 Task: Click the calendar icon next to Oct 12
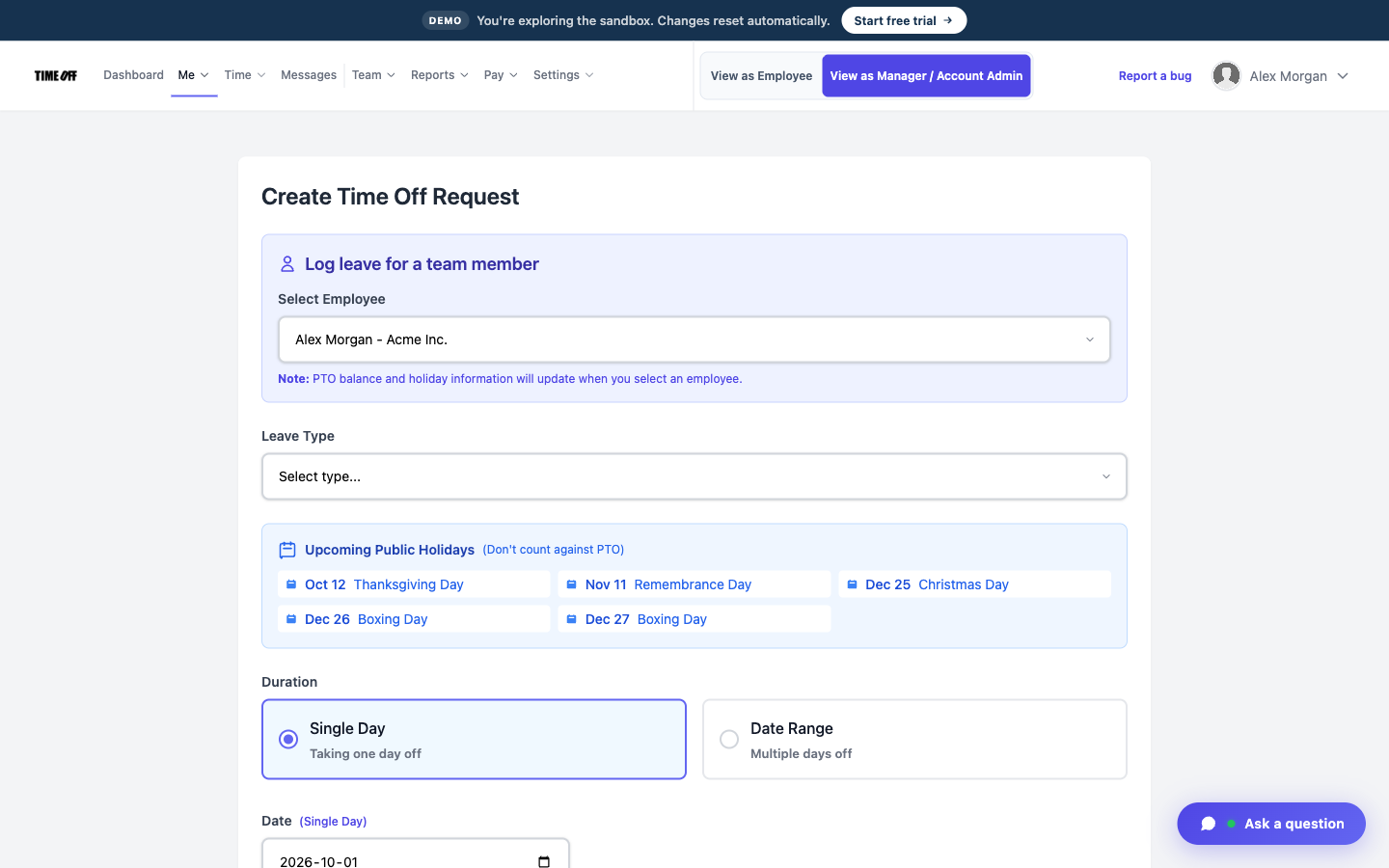coord(291,584)
